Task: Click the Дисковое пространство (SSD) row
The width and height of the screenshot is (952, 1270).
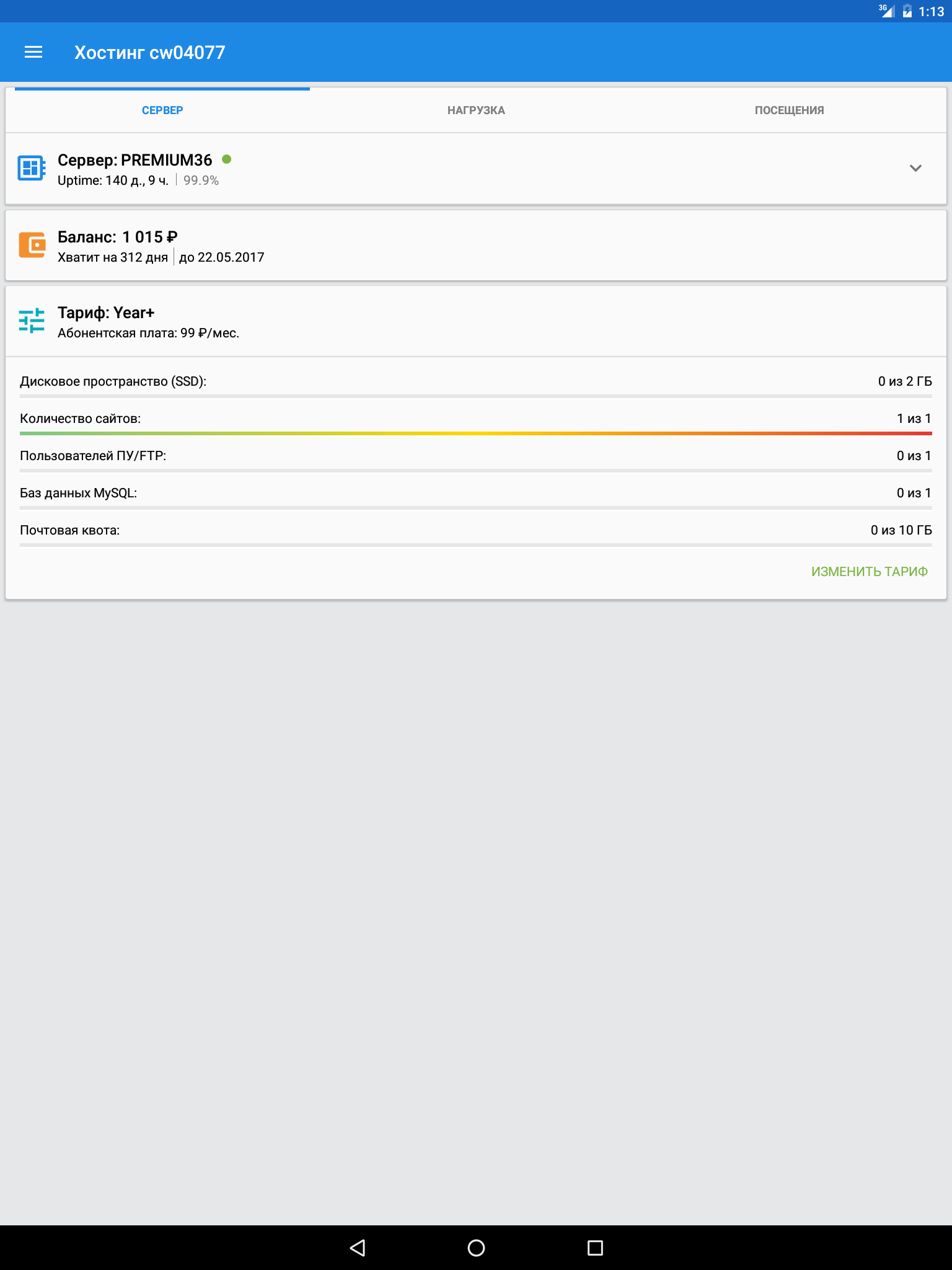Action: pos(476,382)
